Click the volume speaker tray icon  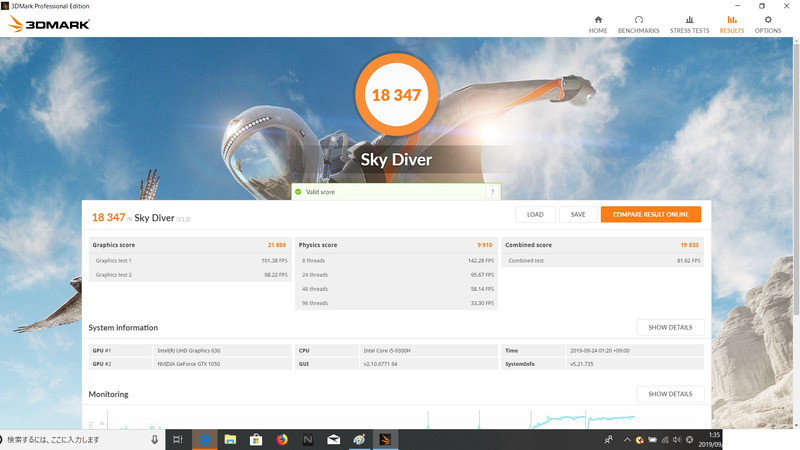677,439
